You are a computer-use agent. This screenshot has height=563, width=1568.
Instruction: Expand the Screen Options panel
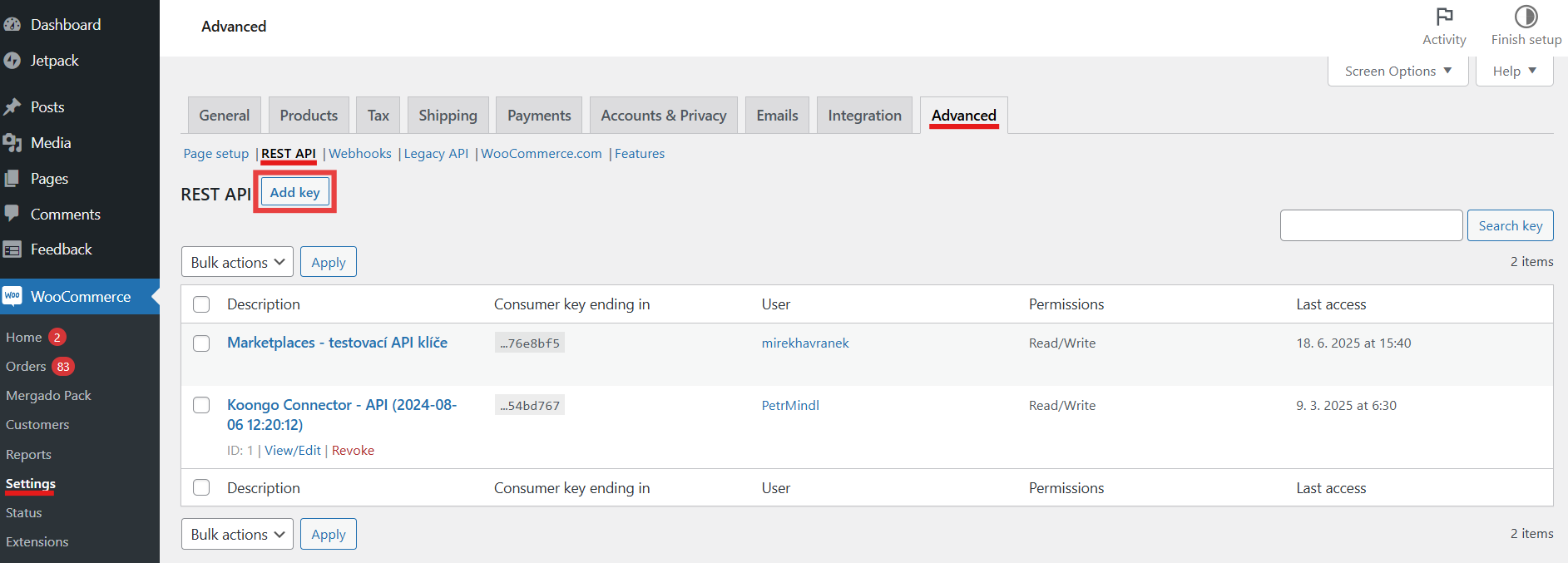click(1398, 72)
